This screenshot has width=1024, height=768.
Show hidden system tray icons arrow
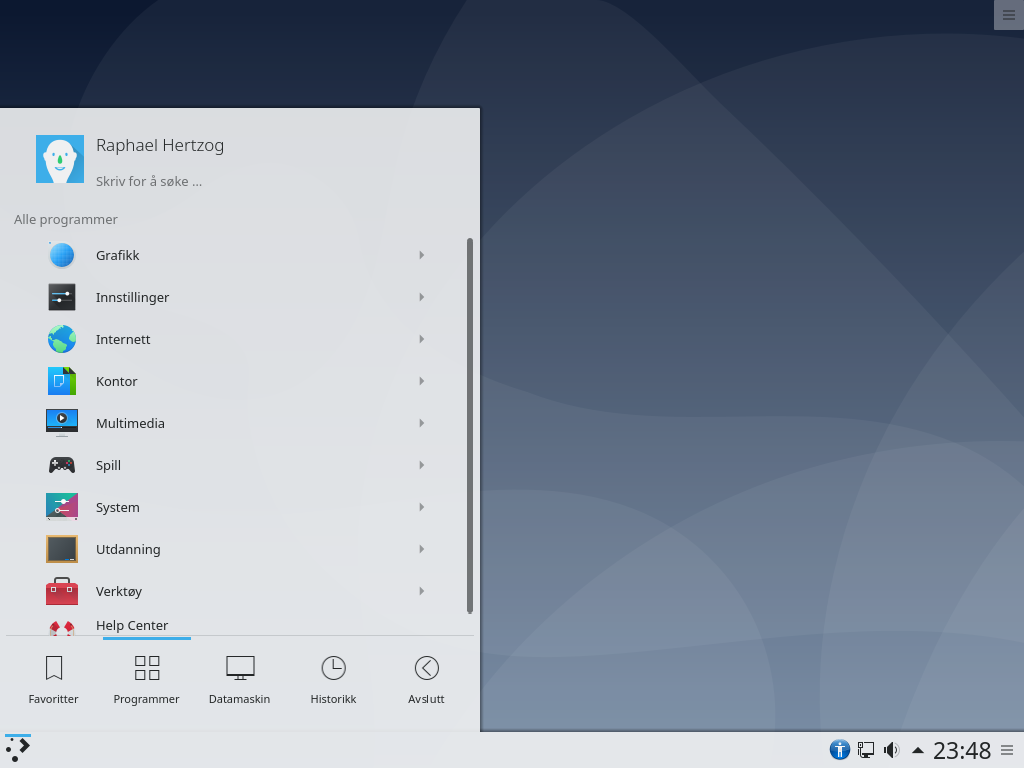(x=917, y=750)
